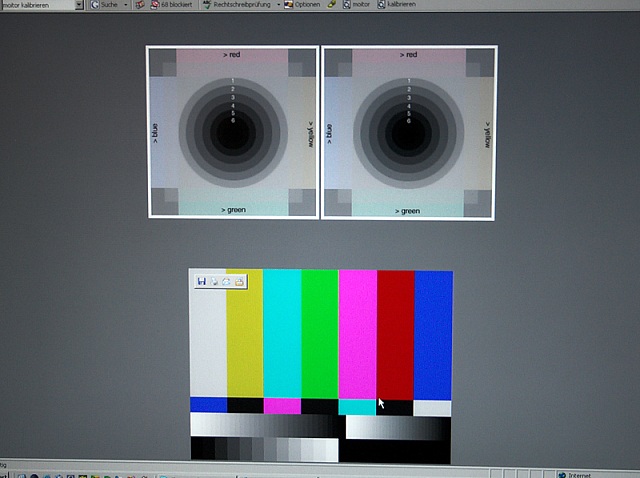Open the Optionen toolbar item
The image size is (640, 478).
click(303, 5)
